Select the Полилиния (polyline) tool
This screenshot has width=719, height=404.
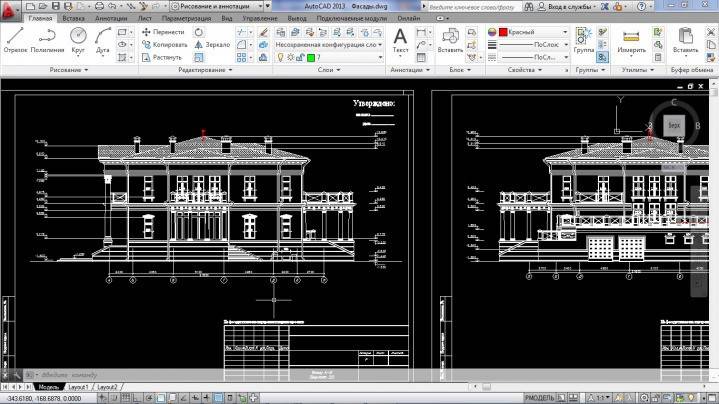point(46,39)
